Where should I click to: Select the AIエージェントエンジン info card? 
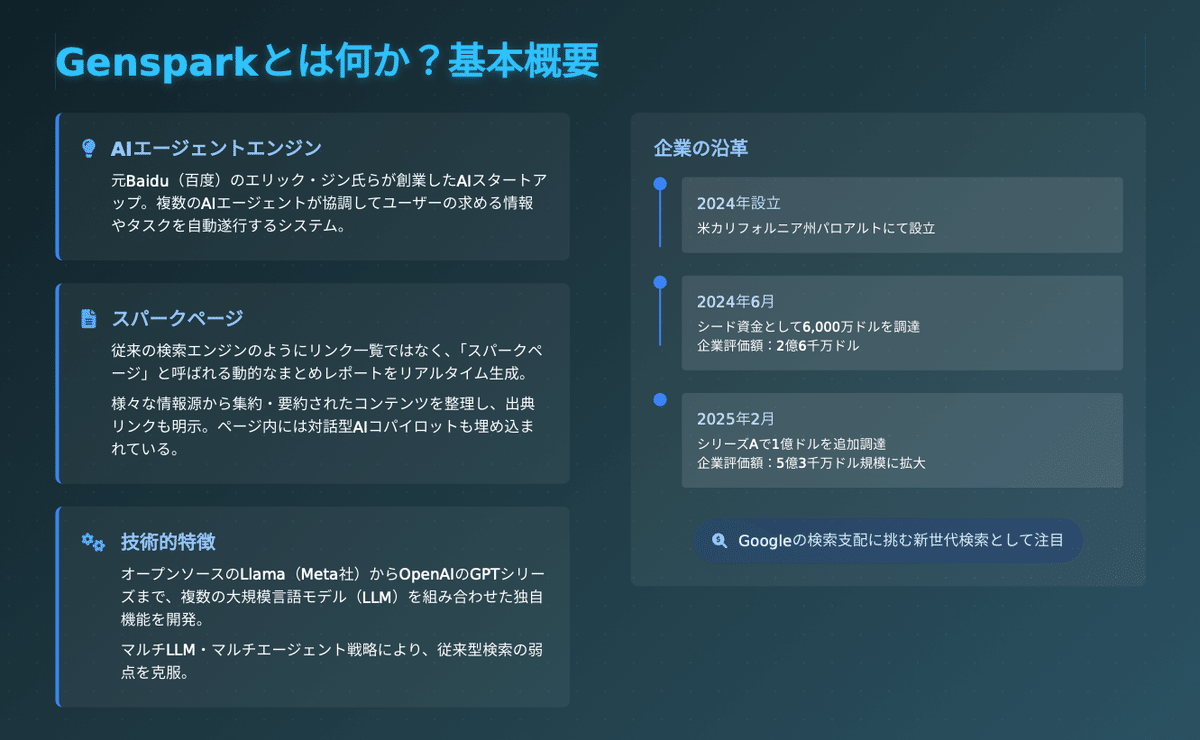point(315,185)
